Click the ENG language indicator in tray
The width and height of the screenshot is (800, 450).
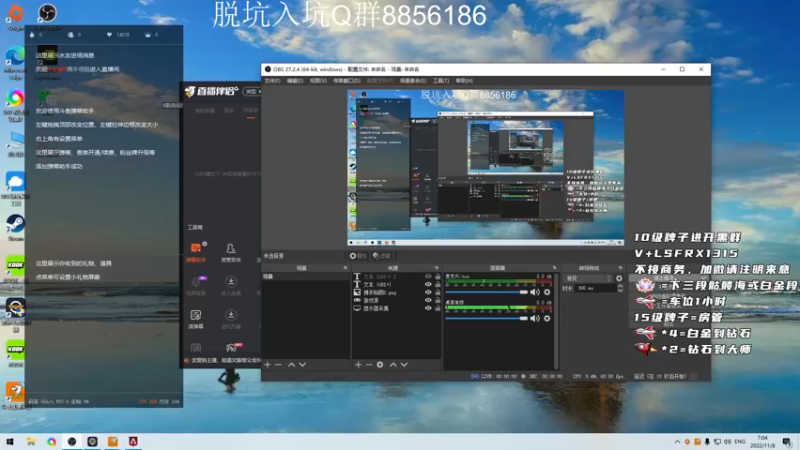[740, 442]
